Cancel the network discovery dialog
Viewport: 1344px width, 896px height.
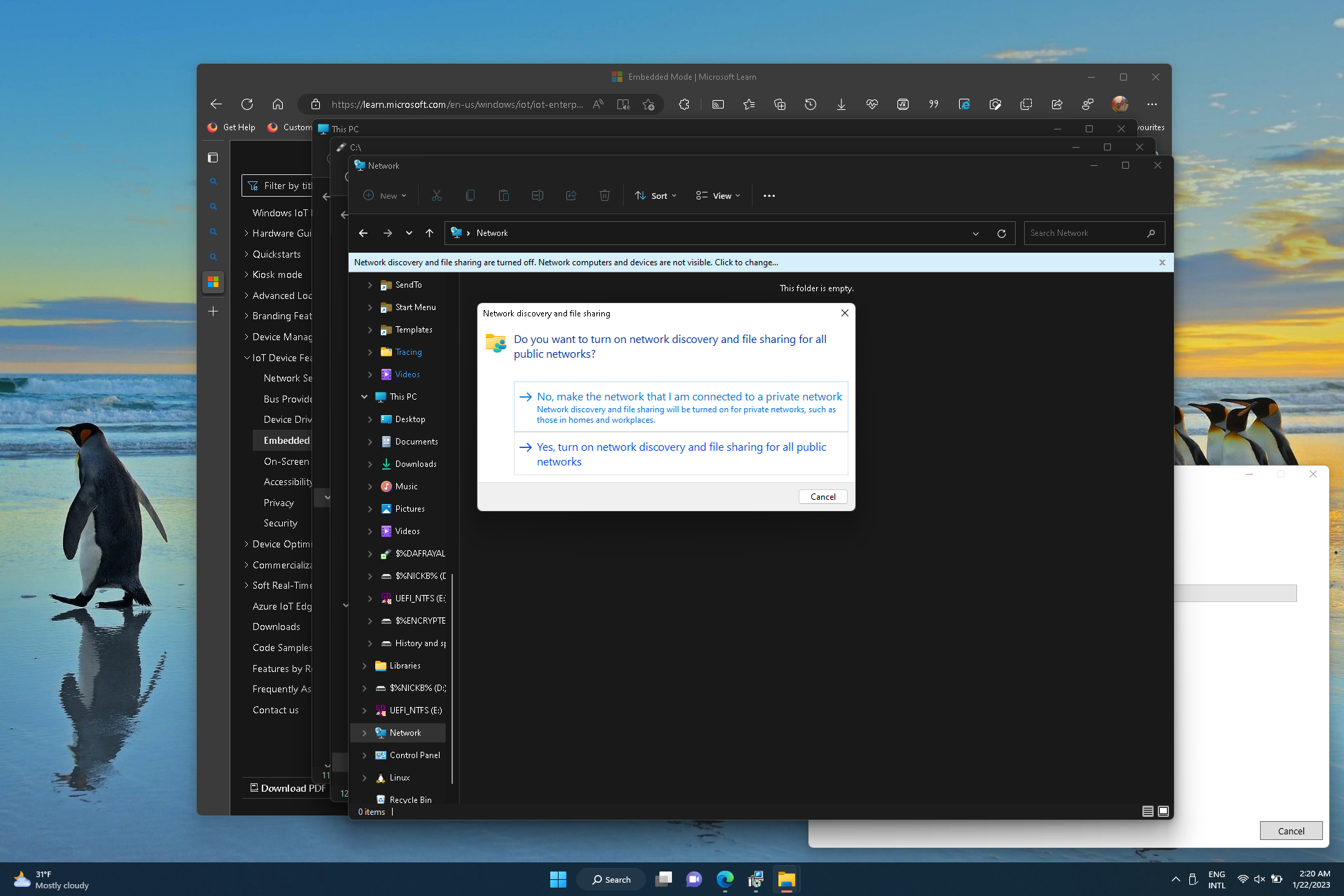click(822, 497)
